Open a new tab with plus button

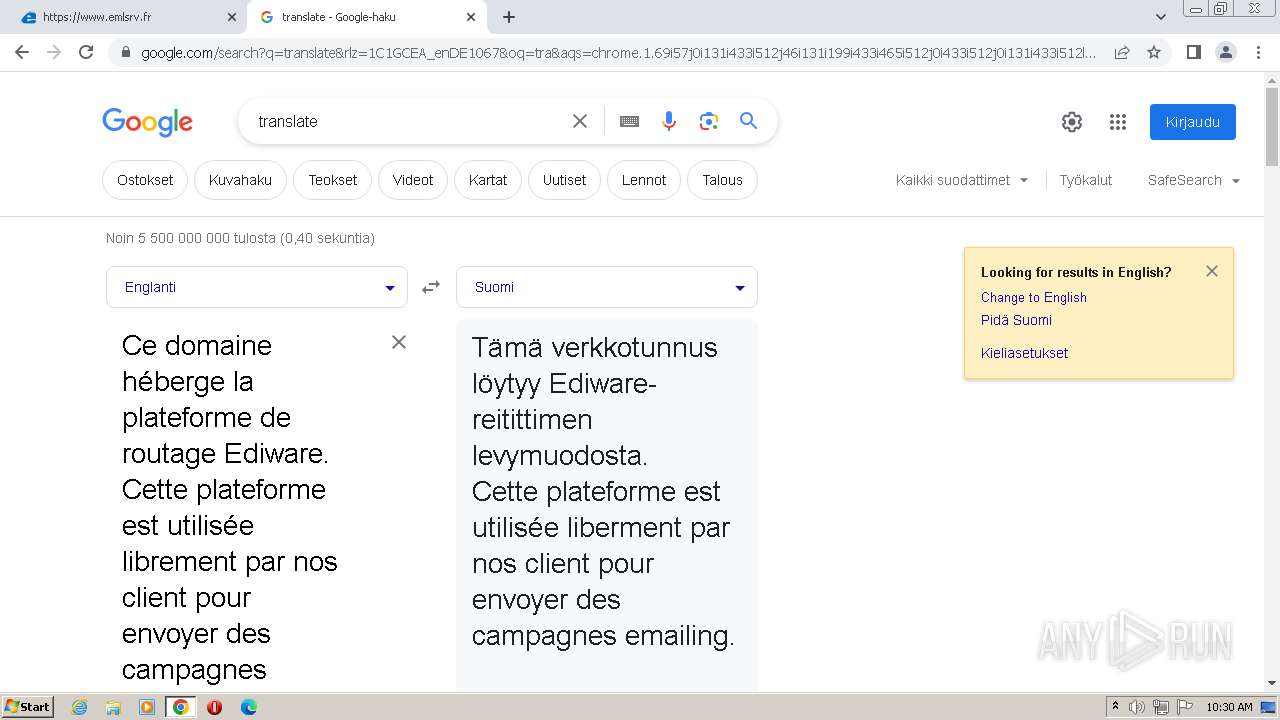pyautogui.click(x=509, y=17)
